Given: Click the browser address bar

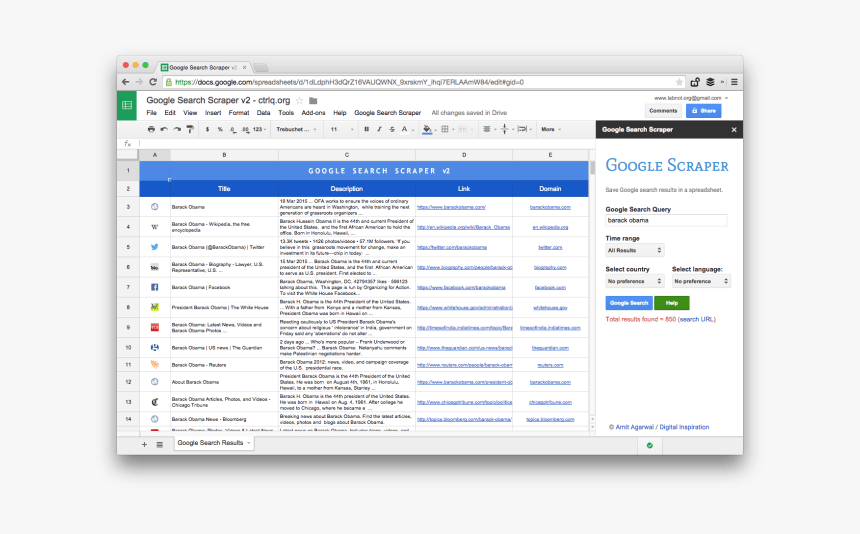Looking at the screenshot, I should [422, 82].
